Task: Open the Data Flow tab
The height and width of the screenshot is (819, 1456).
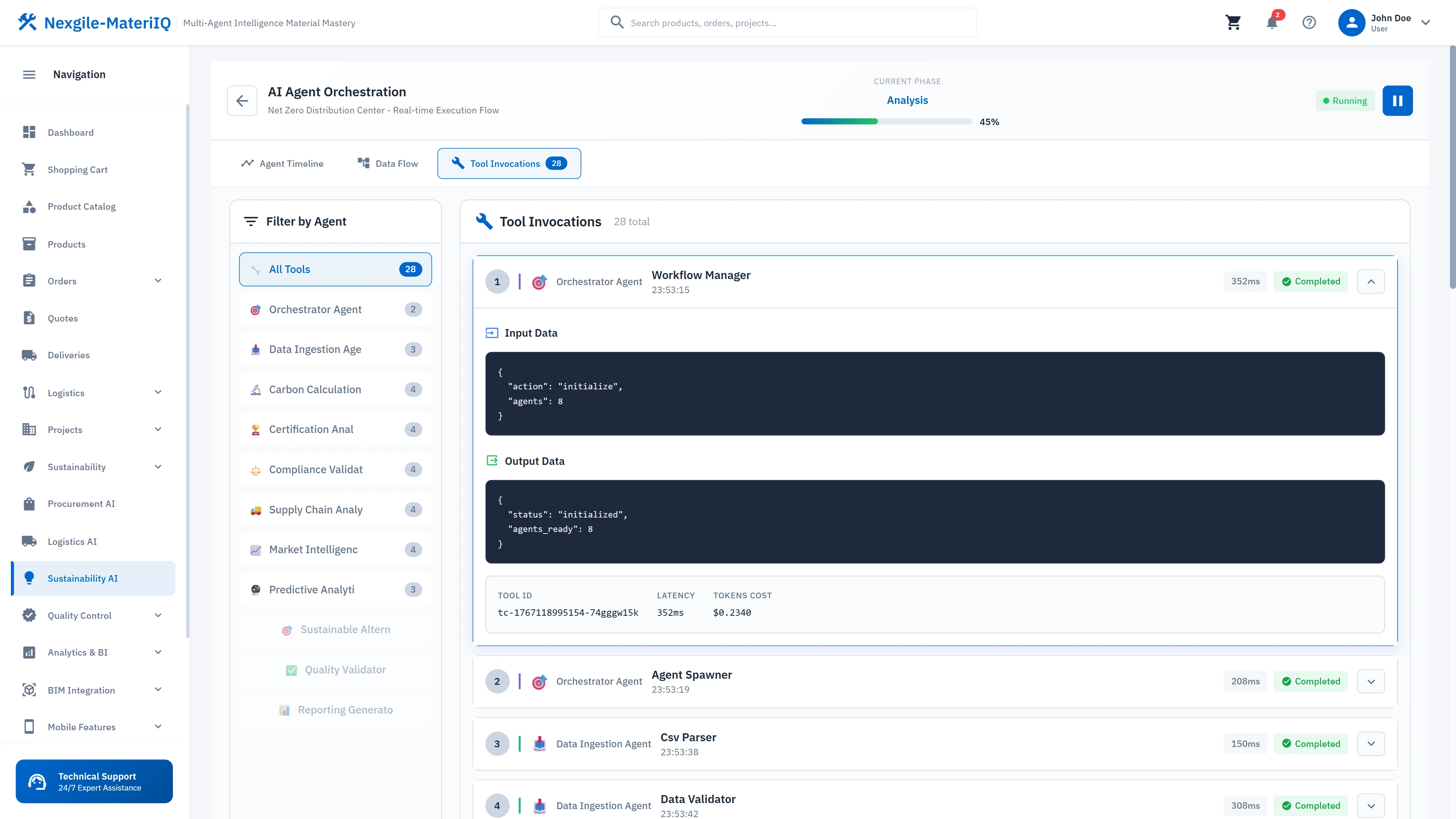Action: click(x=388, y=163)
